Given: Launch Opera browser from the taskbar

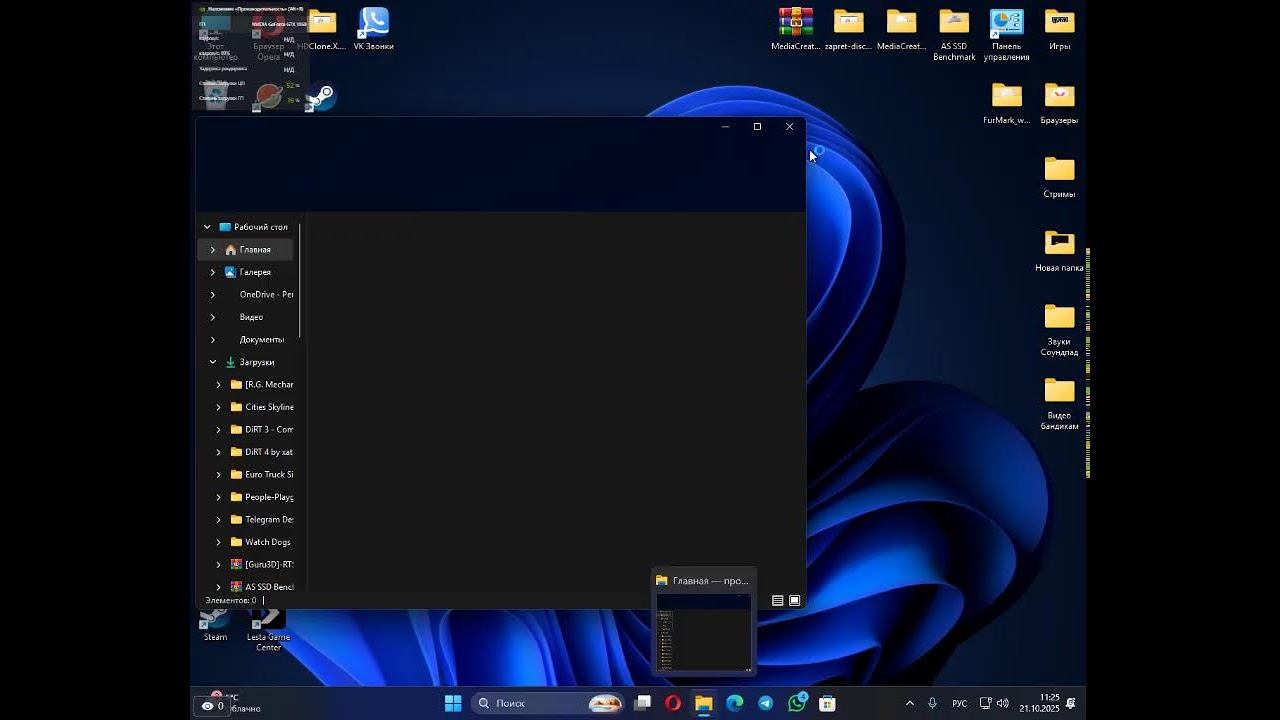Looking at the screenshot, I should 673,703.
